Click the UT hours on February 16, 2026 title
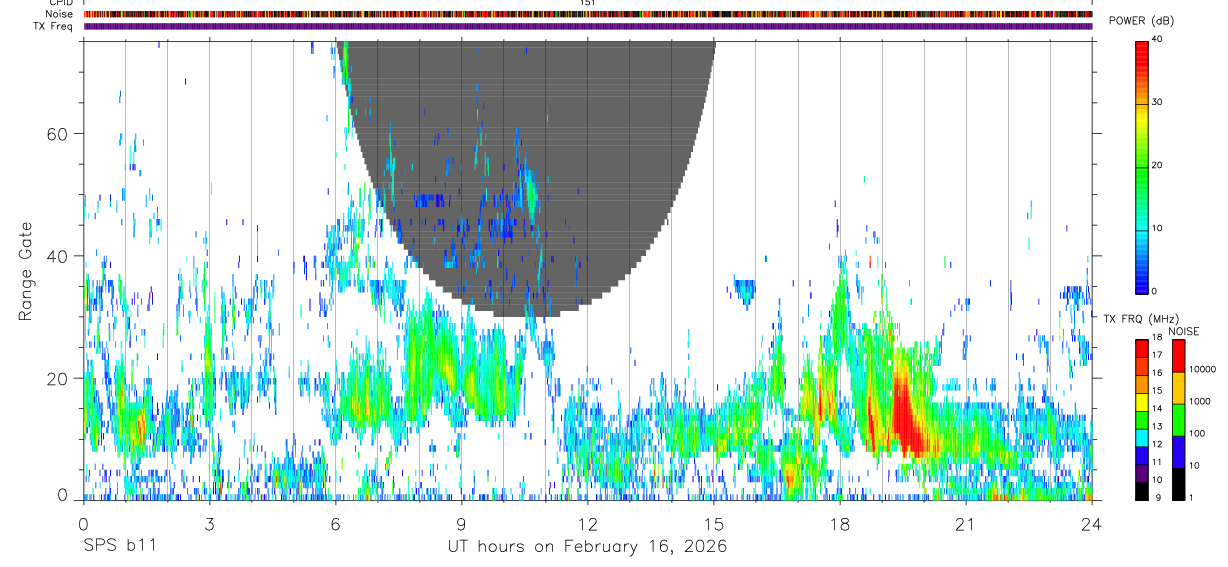The height and width of the screenshot is (567, 1228). coord(587,547)
